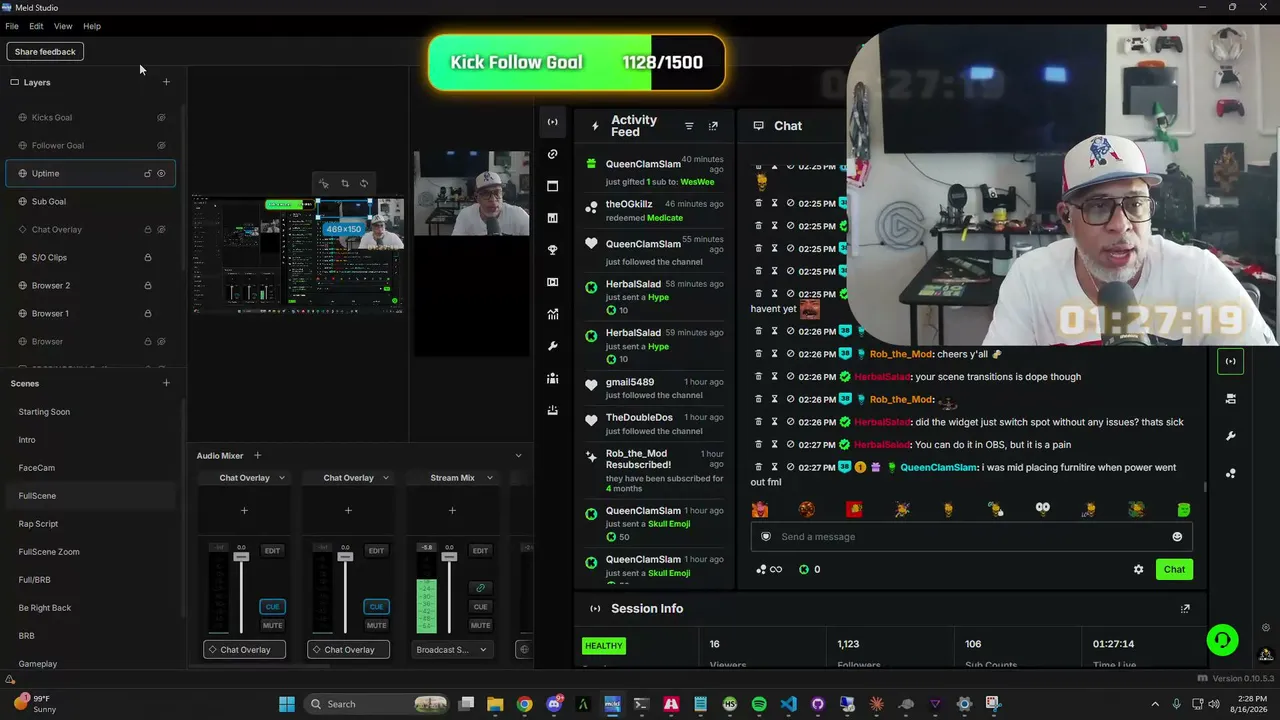Click EDIT on the Stream Mix track
The height and width of the screenshot is (720, 1280).
[x=480, y=550]
